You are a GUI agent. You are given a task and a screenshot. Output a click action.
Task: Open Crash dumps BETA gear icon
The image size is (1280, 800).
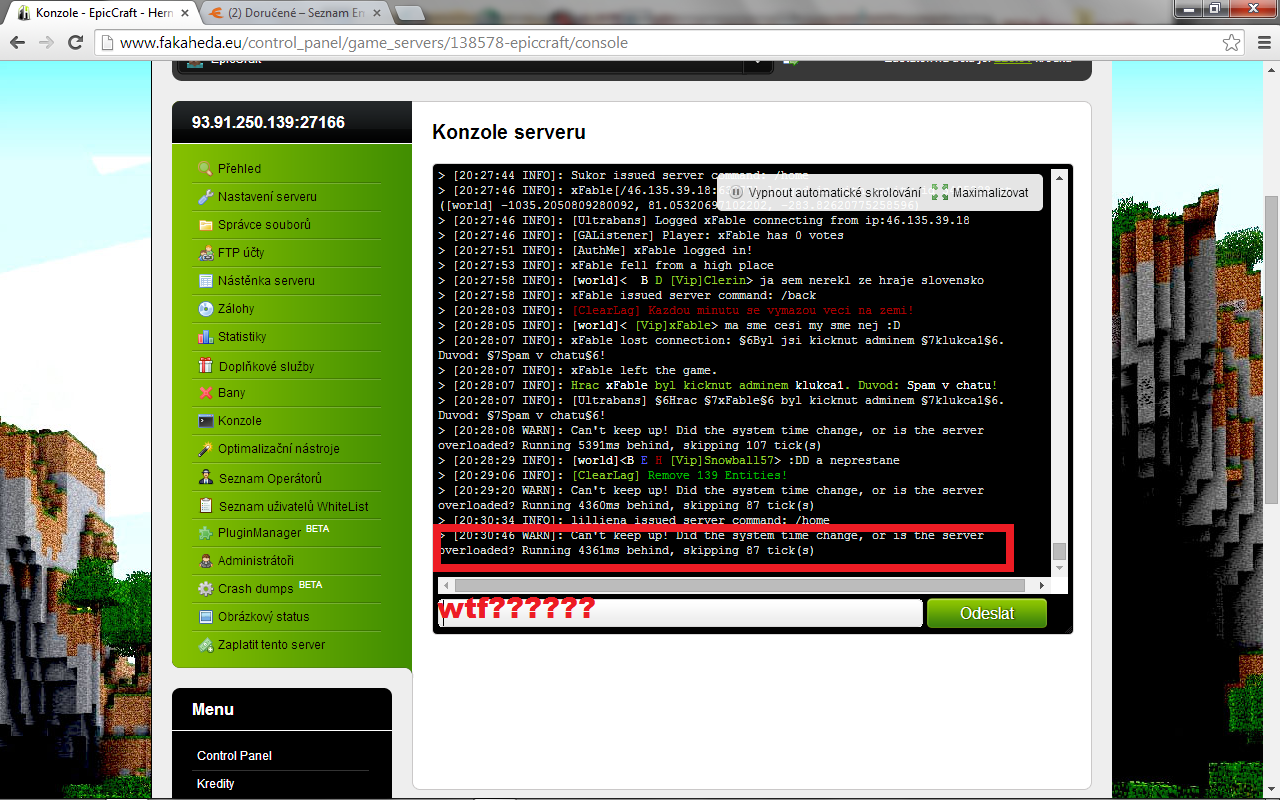point(205,589)
